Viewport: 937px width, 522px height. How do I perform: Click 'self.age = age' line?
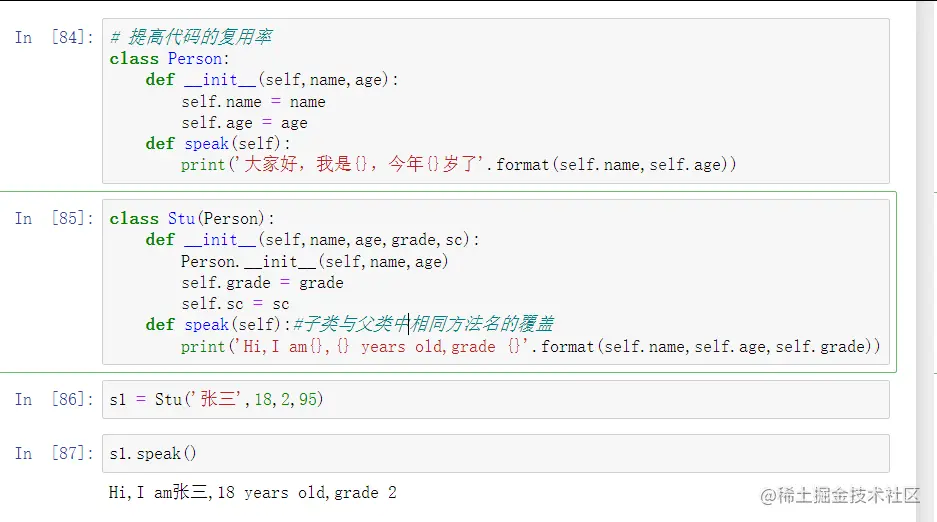click(x=244, y=122)
